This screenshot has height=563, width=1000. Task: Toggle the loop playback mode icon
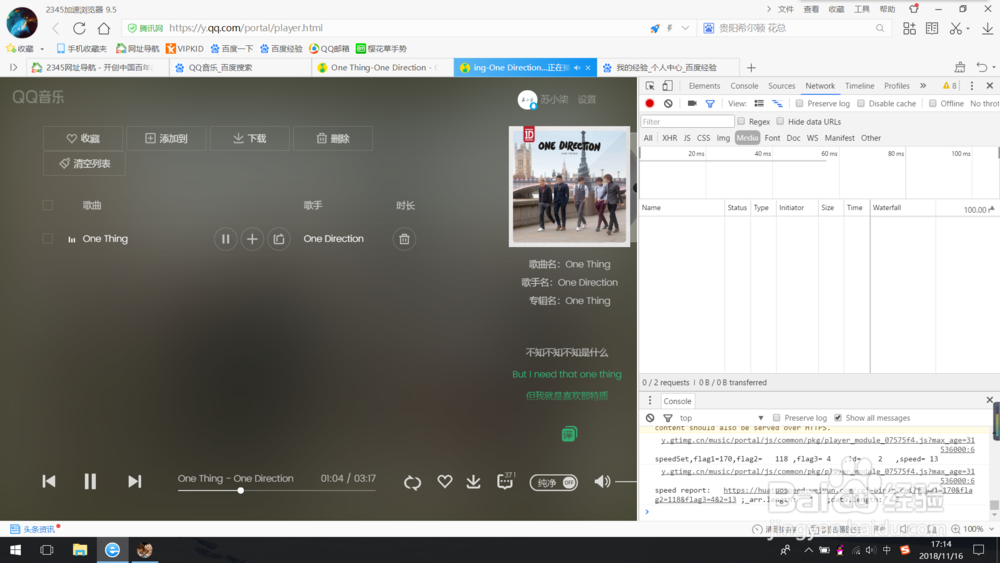(x=412, y=482)
